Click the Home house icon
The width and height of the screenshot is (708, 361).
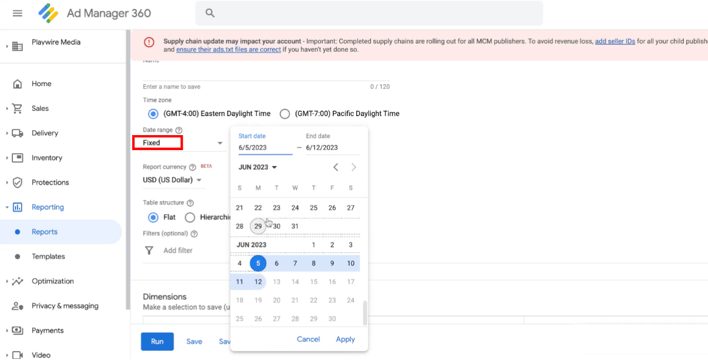(17, 83)
